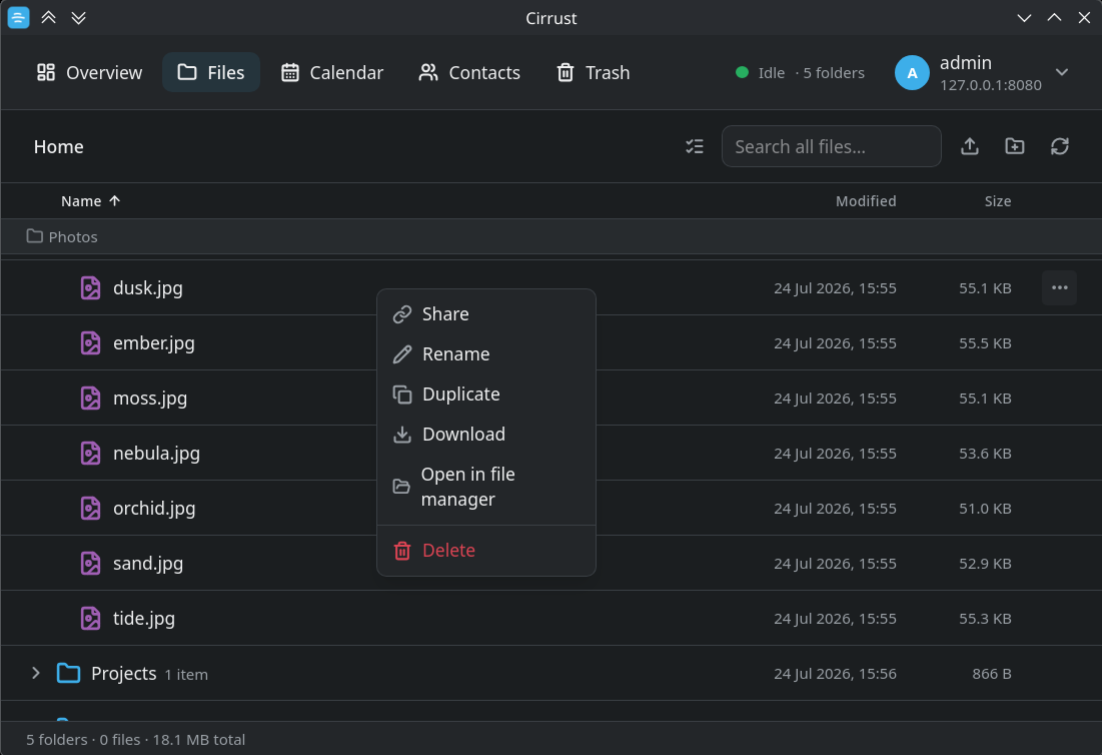The width and height of the screenshot is (1102, 755).
Task: Select the dusk.jpg file name
Action: 148,288
